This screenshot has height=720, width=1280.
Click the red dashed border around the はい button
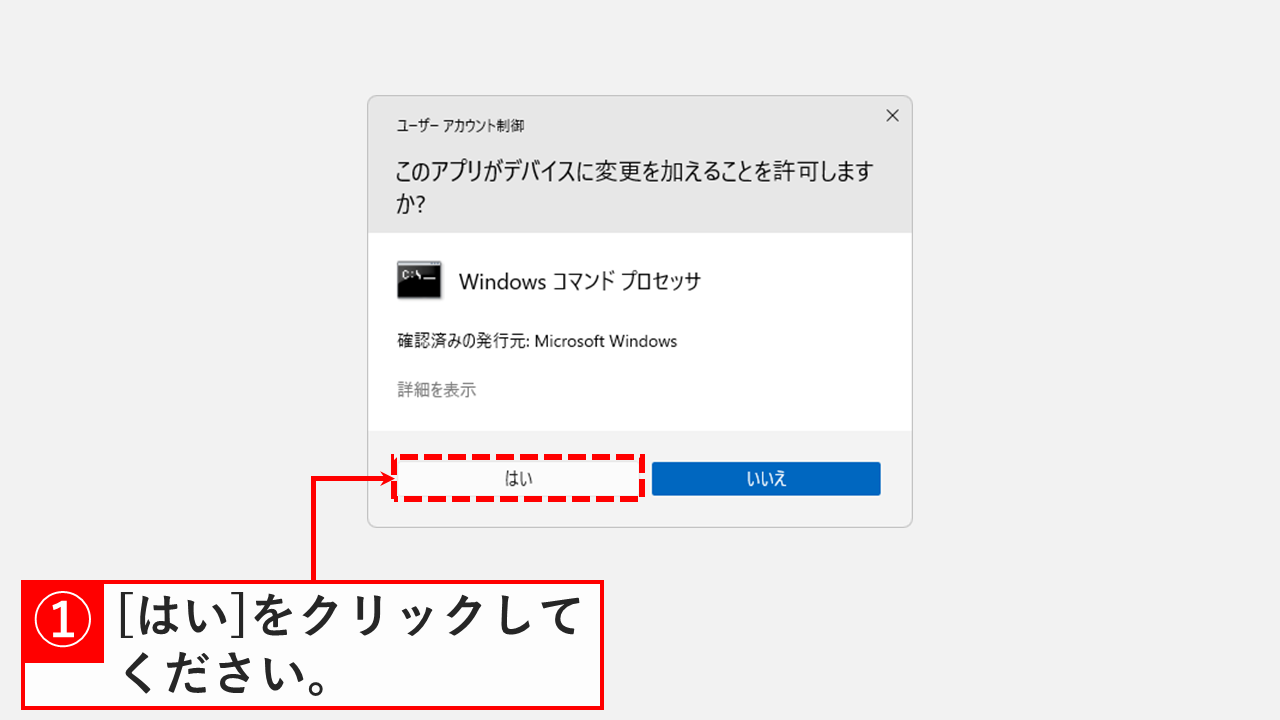coord(518,457)
